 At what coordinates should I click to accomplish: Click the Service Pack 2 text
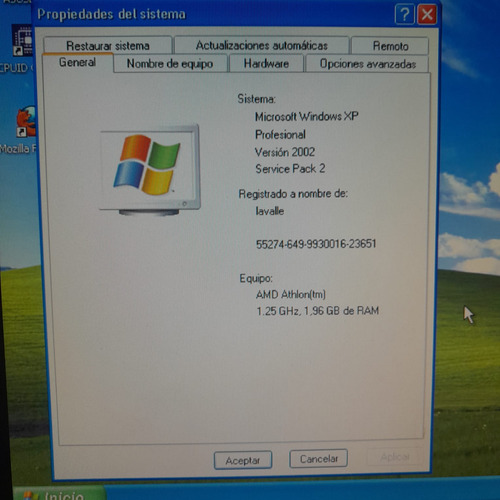pos(290,169)
